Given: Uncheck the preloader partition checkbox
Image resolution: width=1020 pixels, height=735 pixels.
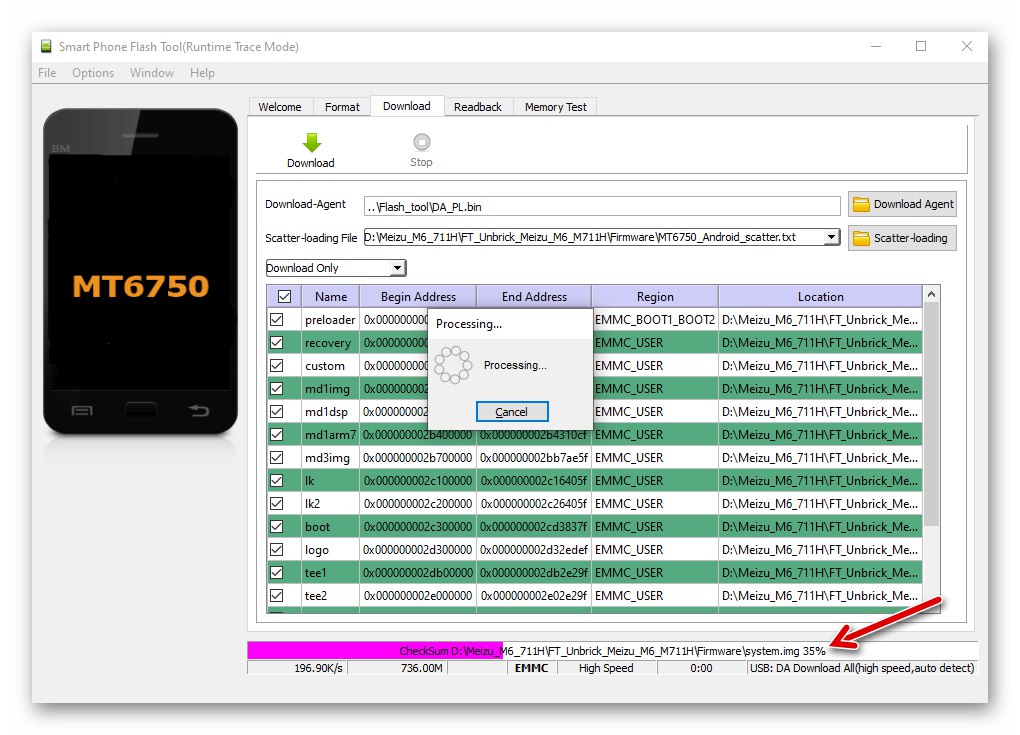Looking at the screenshot, I should point(277,319).
